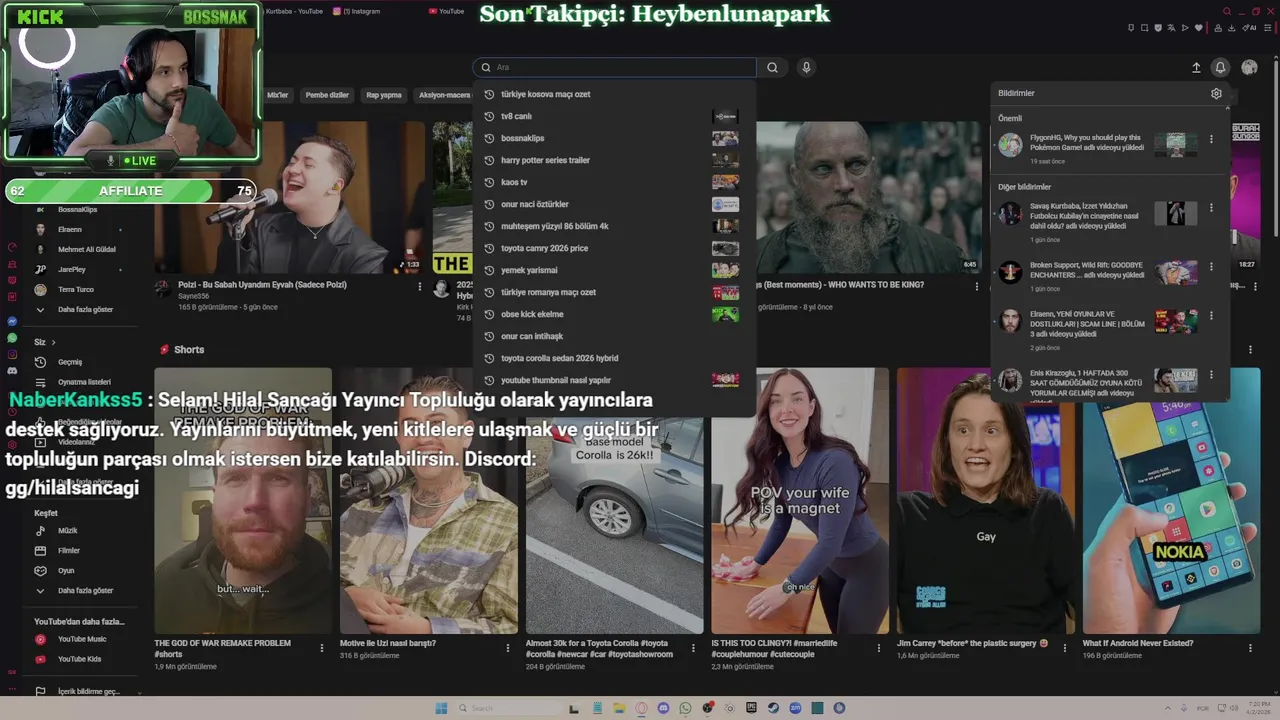This screenshot has height=720, width=1280.
Task: Open the browser translate icon
Action: click(1171, 28)
